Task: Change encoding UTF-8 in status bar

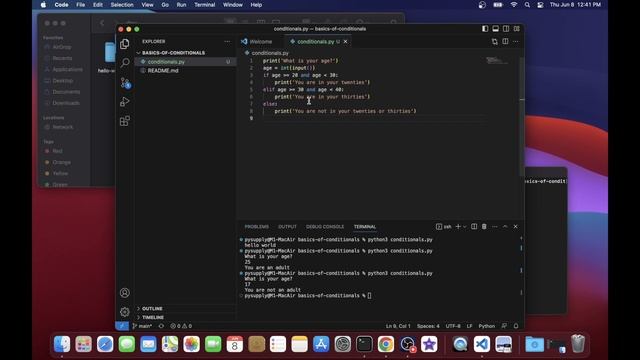Action: tap(453, 326)
